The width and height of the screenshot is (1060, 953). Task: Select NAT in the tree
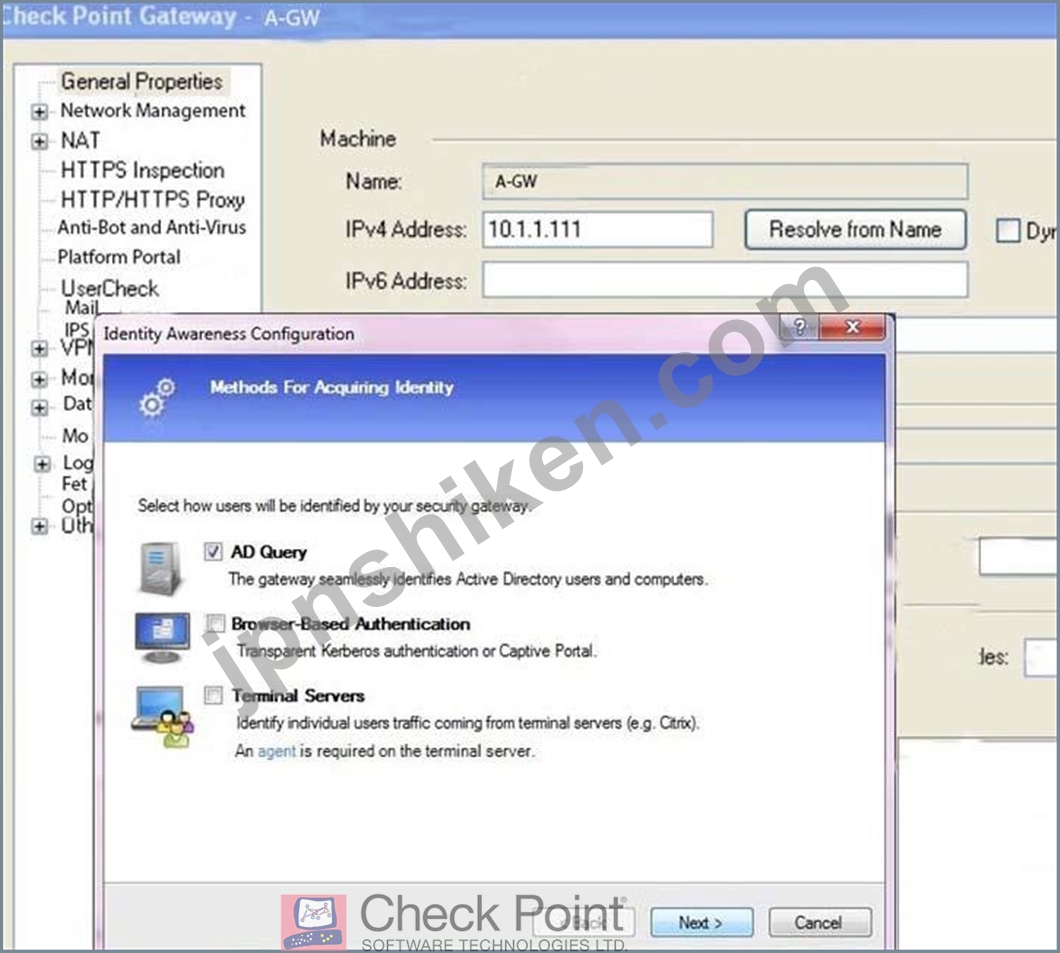80,141
